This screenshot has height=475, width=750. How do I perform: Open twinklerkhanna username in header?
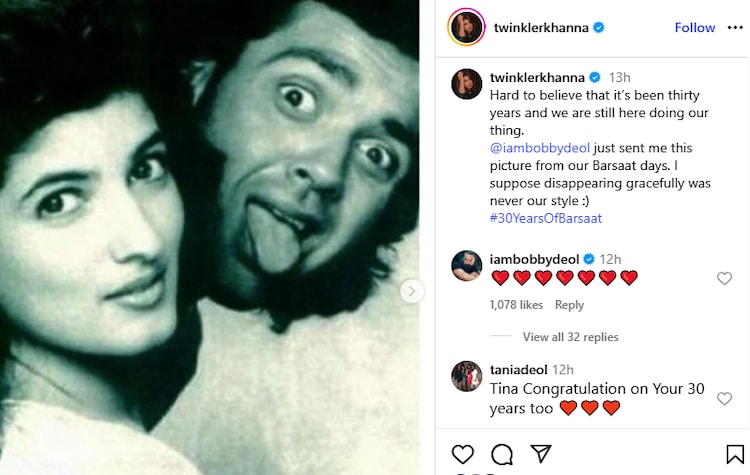click(x=539, y=28)
